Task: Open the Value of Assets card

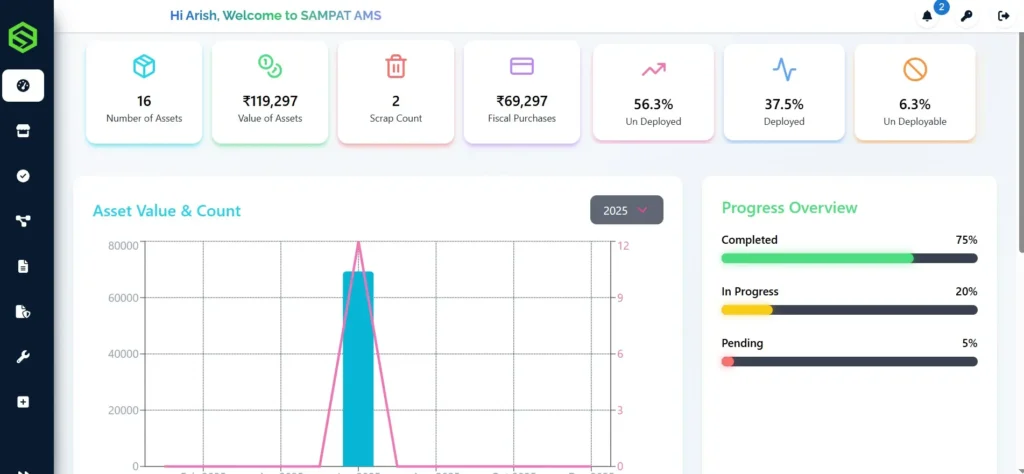Action: (x=270, y=92)
